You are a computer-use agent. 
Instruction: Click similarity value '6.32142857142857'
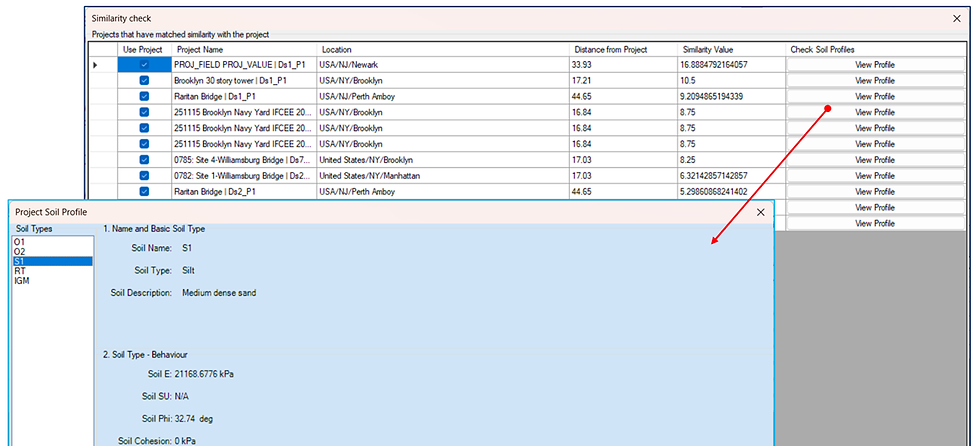click(x=732, y=176)
